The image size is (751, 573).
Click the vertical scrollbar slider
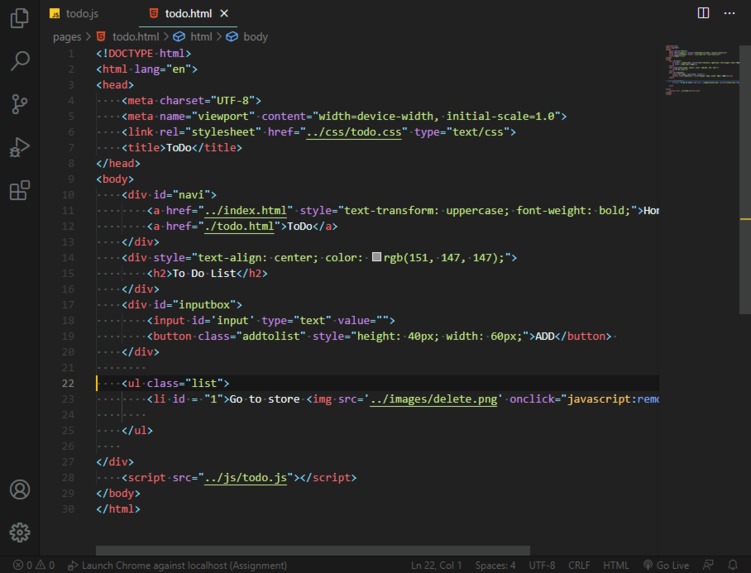745,180
